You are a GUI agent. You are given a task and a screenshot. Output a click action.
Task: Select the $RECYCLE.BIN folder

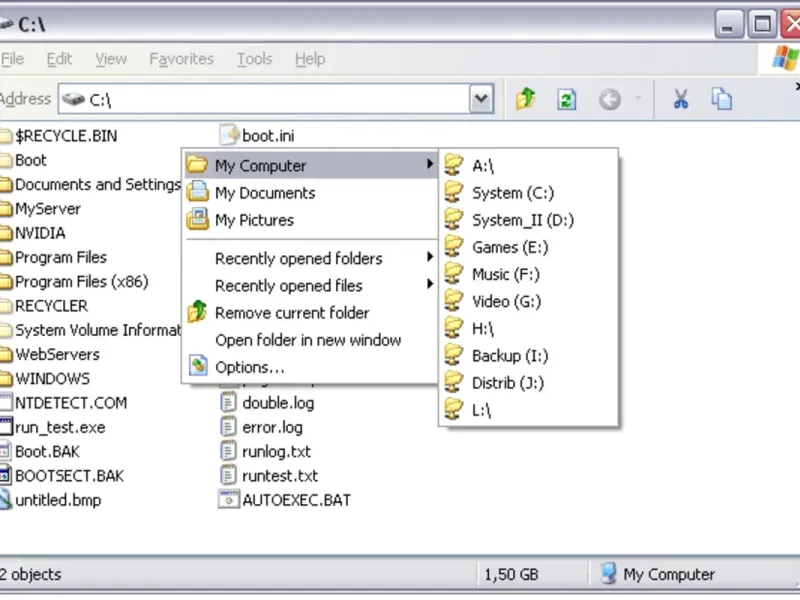point(59,136)
